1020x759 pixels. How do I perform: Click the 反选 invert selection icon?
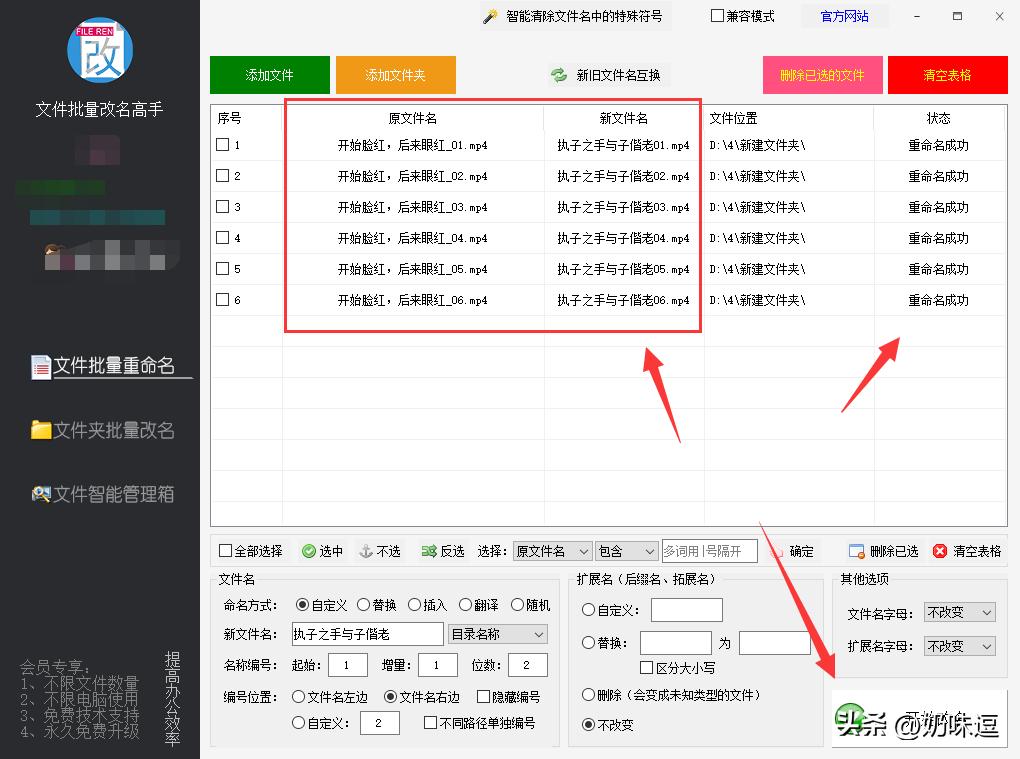click(428, 549)
